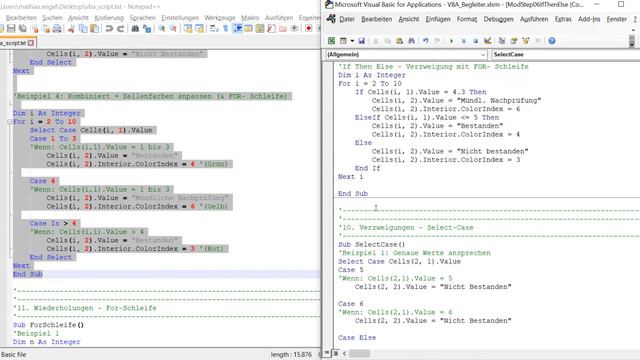Toggle file monitoring eye icon in Notepad++
The width and height of the screenshot is (640, 360).
click(294, 29)
